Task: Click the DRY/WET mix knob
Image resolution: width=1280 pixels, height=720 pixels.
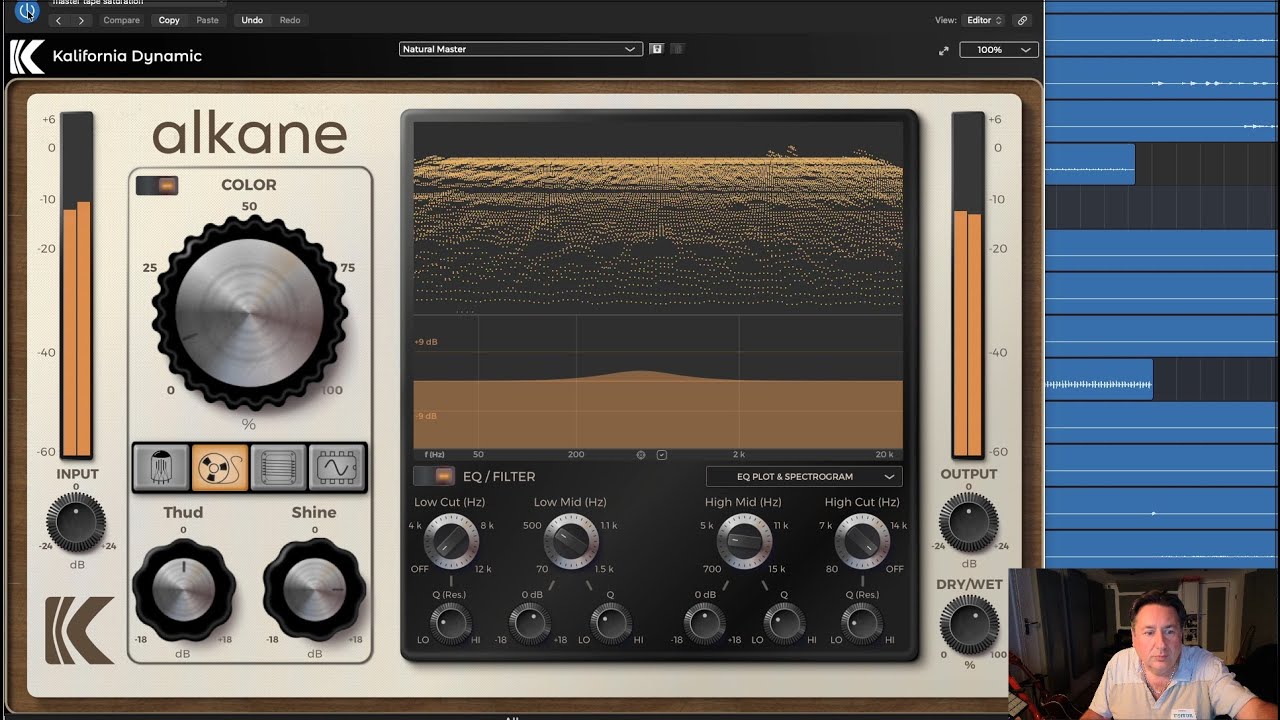Action: (x=969, y=625)
